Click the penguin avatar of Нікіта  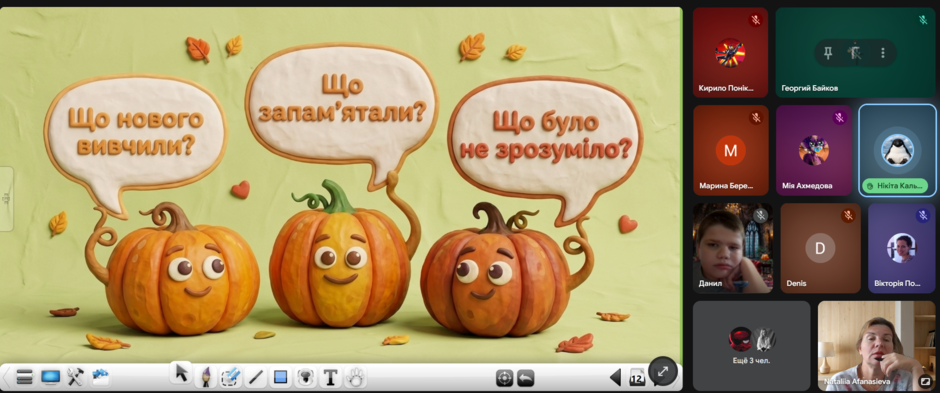[897, 150]
